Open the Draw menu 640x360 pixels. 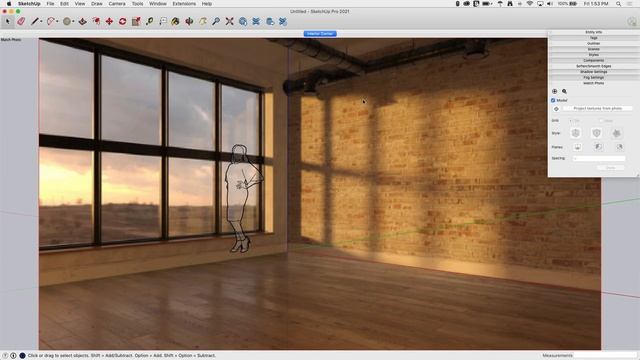[97, 4]
